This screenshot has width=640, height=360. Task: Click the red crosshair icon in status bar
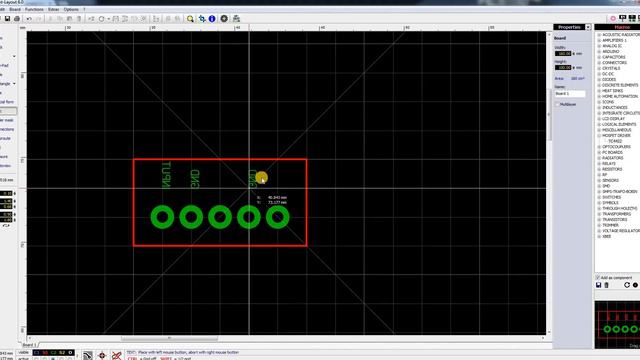(x=102, y=356)
